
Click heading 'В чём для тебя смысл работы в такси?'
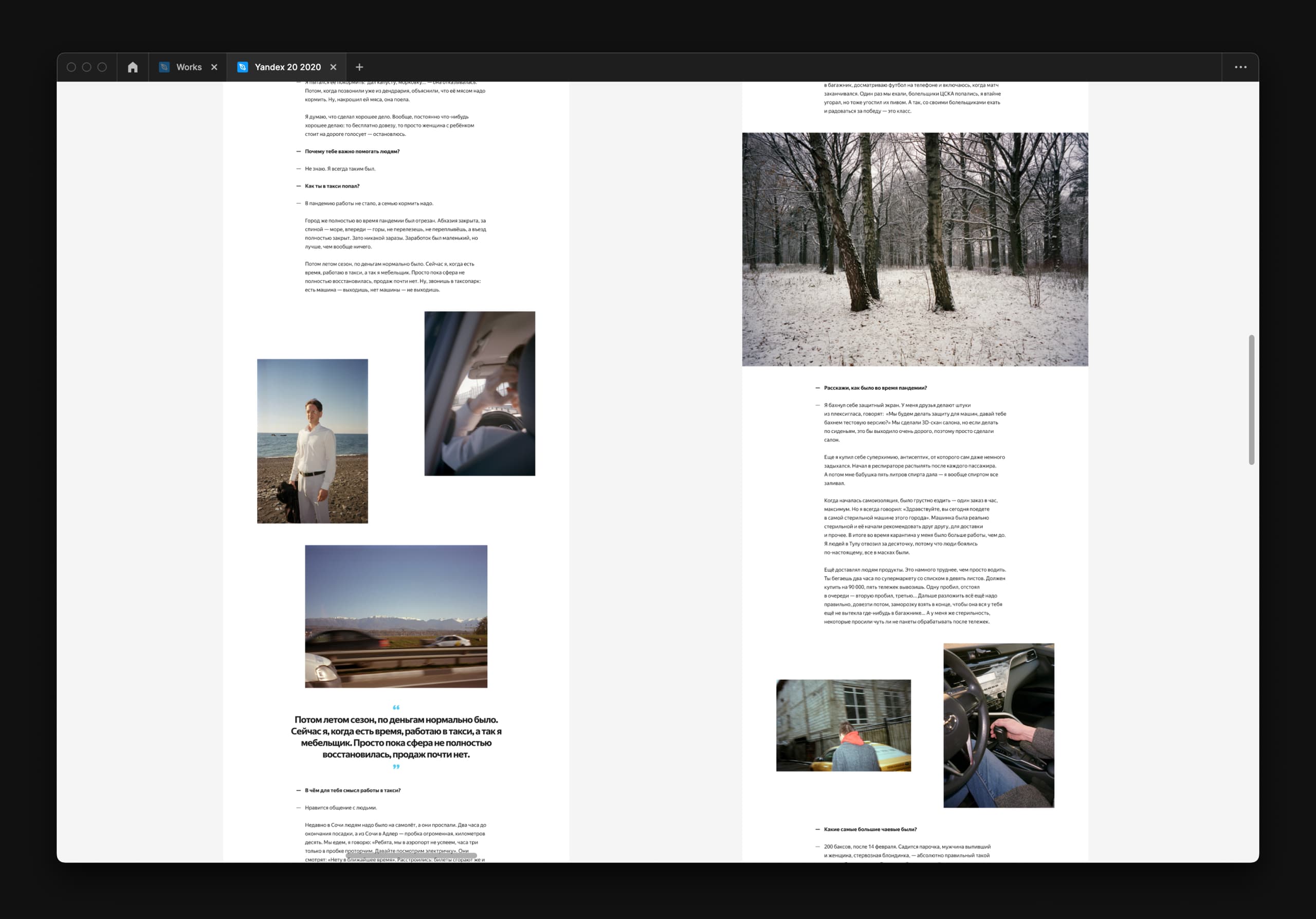point(353,790)
